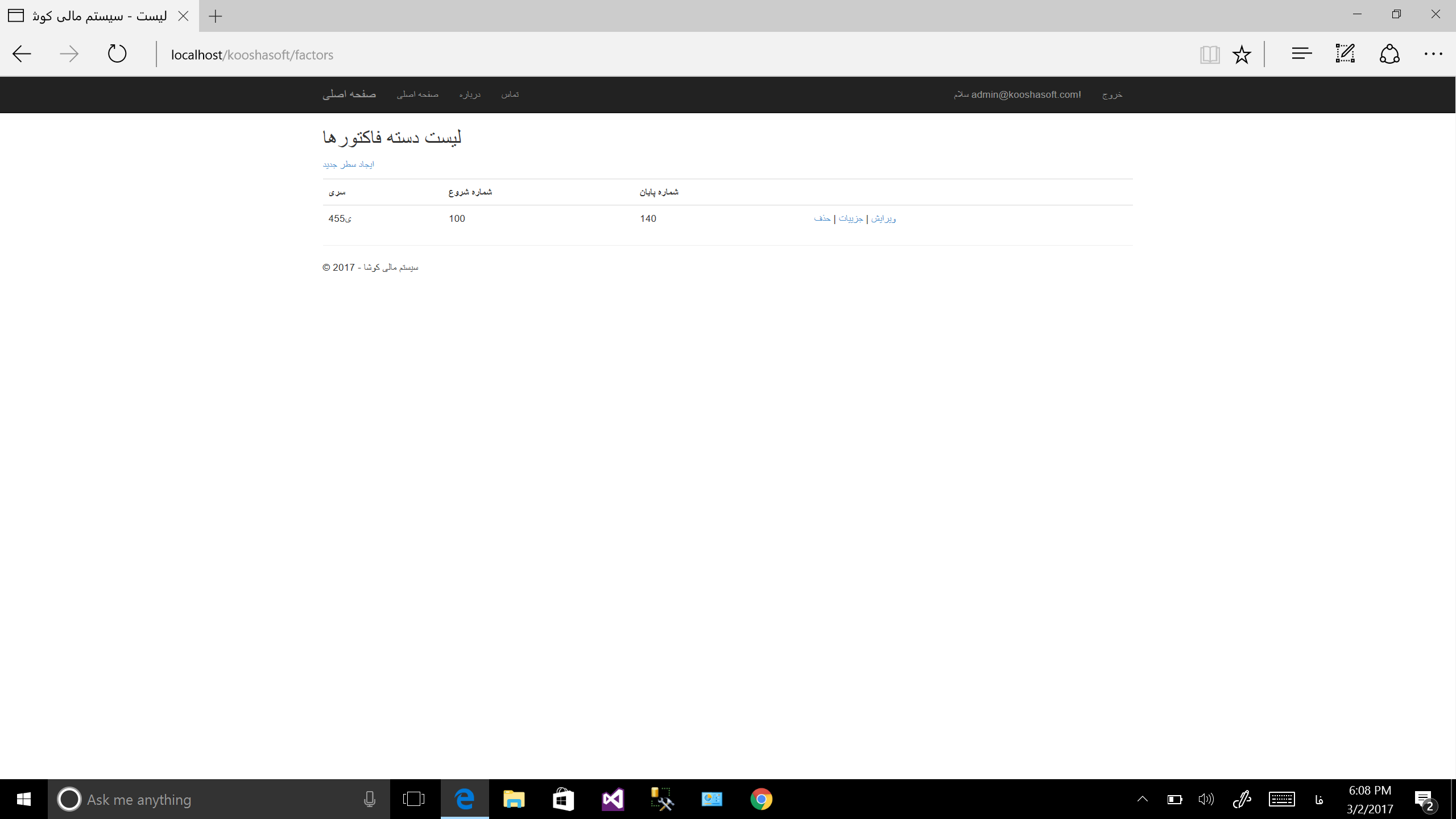Click the ویرایش link in row

883,218
